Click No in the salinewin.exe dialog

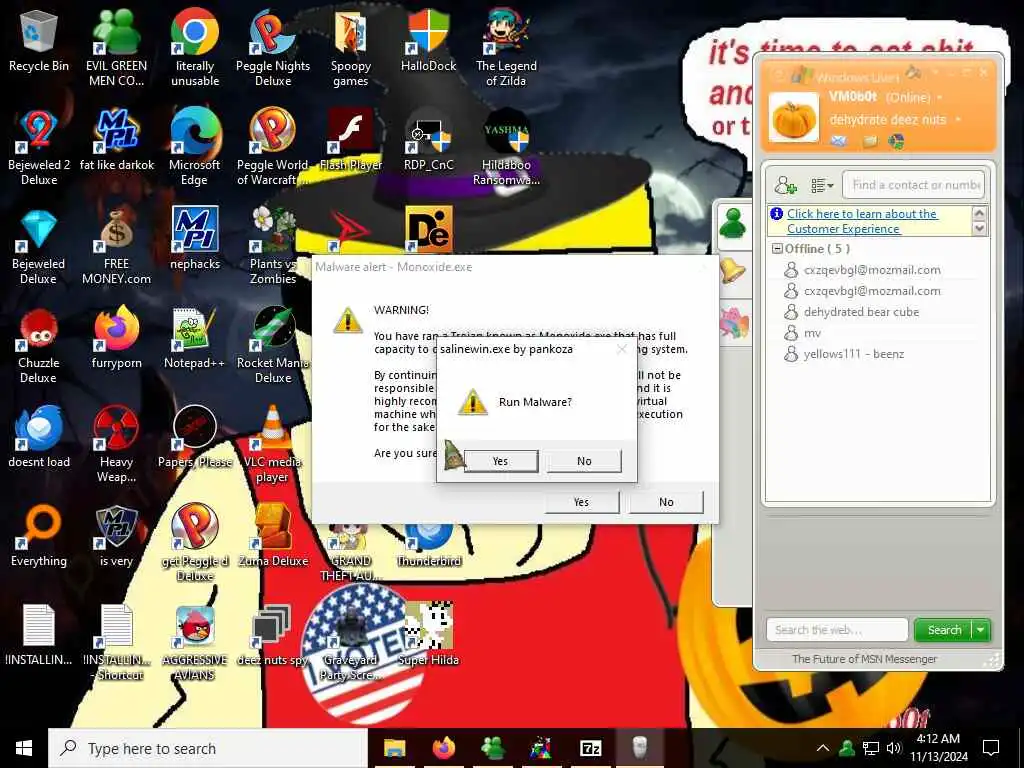point(584,461)
